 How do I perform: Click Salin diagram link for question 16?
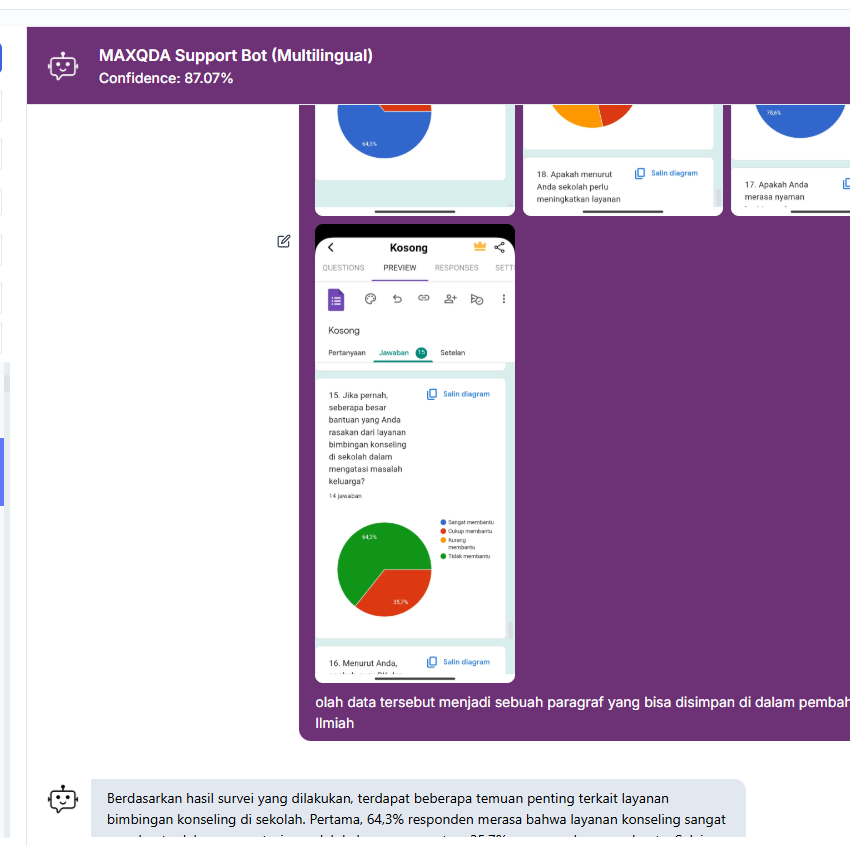pyautogui.click(x=466, y=662)
